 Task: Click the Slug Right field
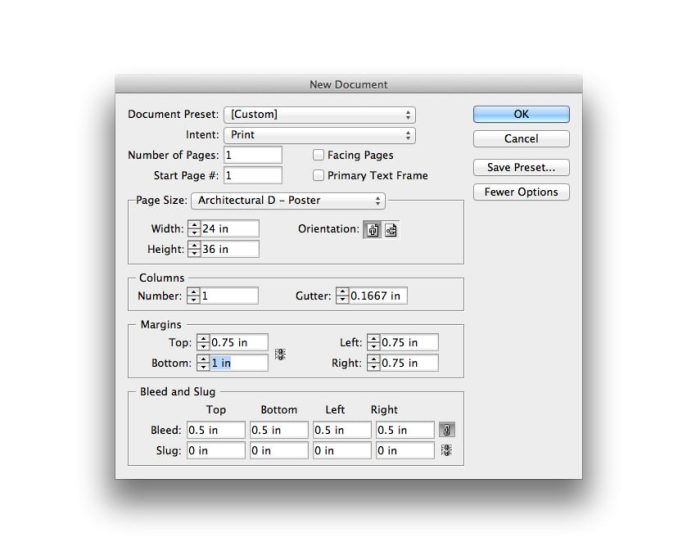click(x=405, y=450)
